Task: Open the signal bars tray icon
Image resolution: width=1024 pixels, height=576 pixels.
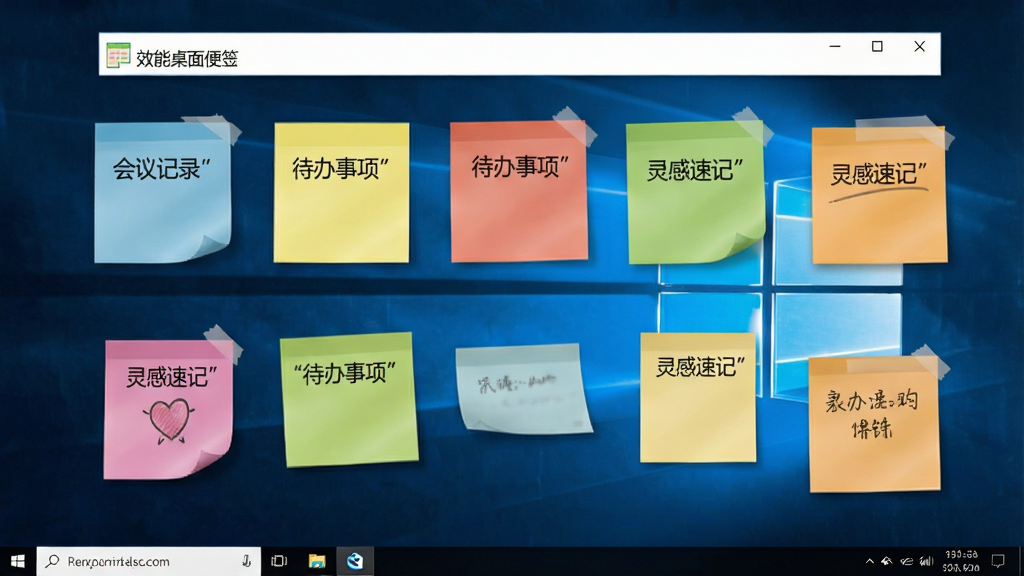Action: pyautogui.click(x=926, y=561)
